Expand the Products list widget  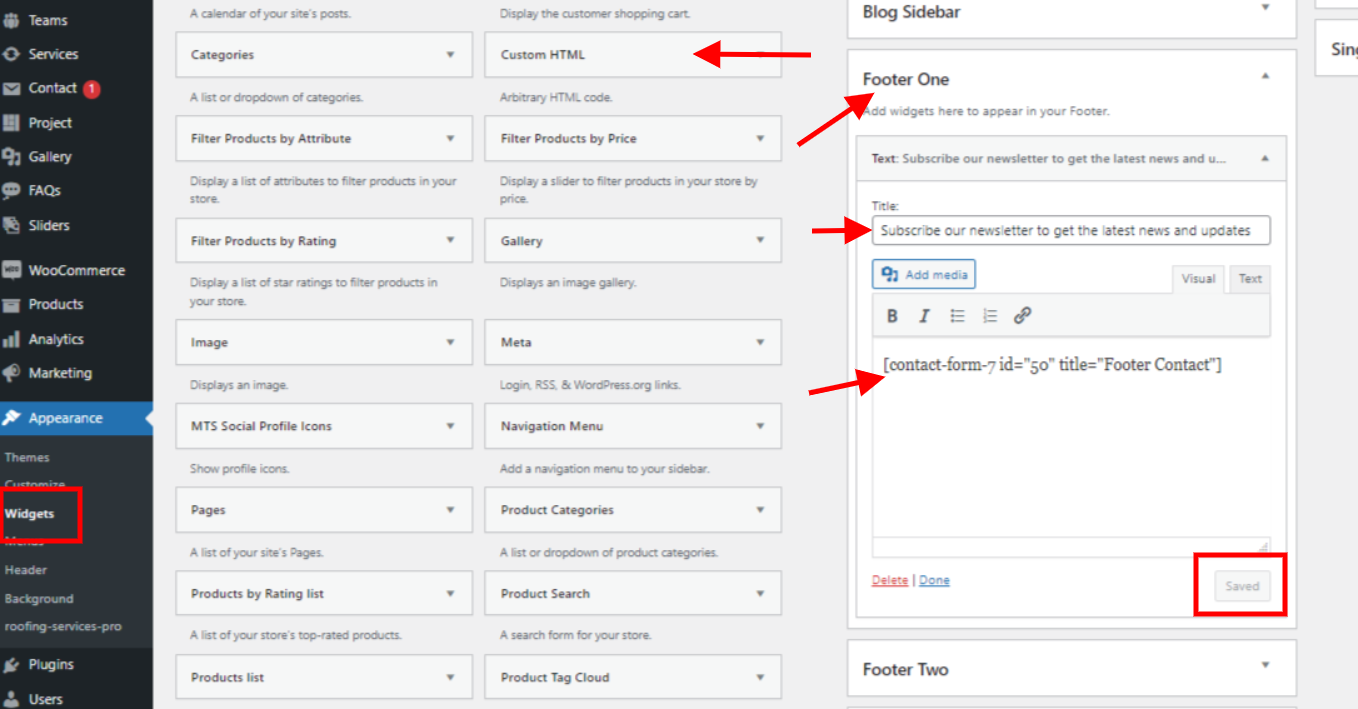click(x=450, y=678)
